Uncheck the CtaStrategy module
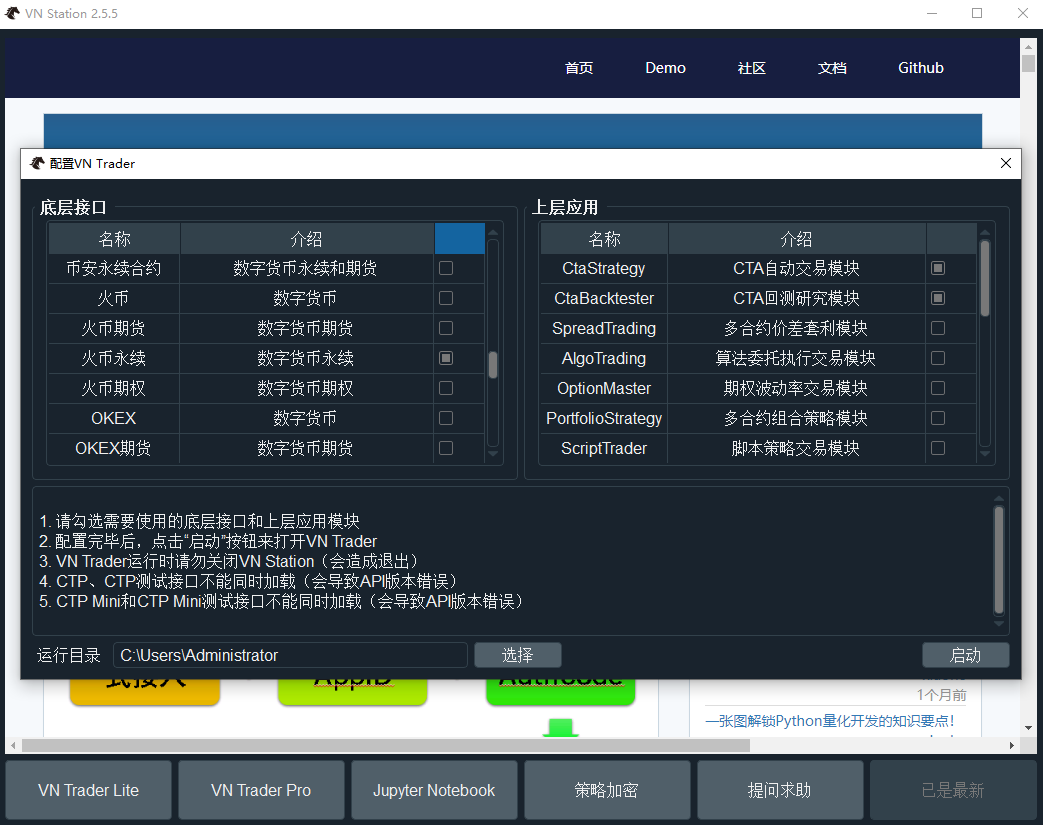The image size is (1043, 825). pyautogui.click(x=937, y=268)
